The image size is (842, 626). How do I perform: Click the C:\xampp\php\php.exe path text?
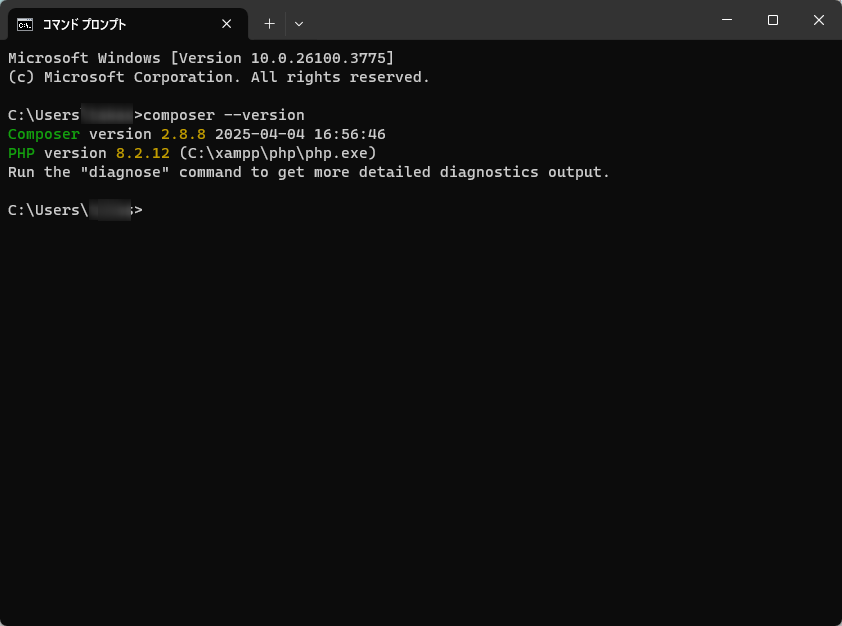[x=277, y=153]
